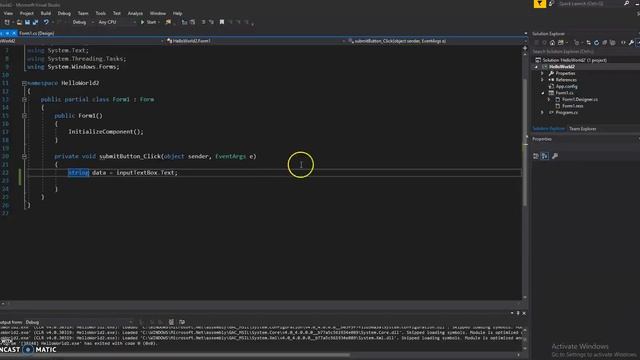This screenshot has height=360, width=640.
Task: Click Solution Explorer View Code icon
Action: [623, 42]
